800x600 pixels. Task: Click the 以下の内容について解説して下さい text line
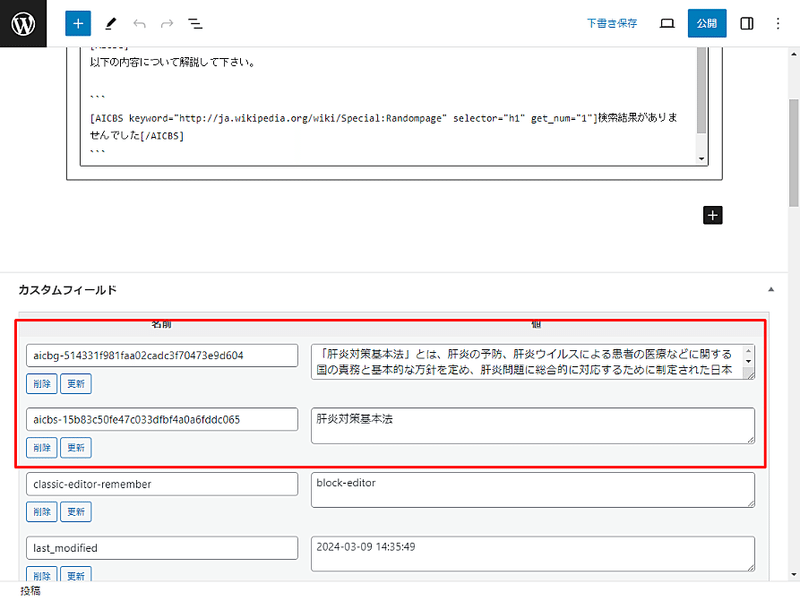coord(172,62)
